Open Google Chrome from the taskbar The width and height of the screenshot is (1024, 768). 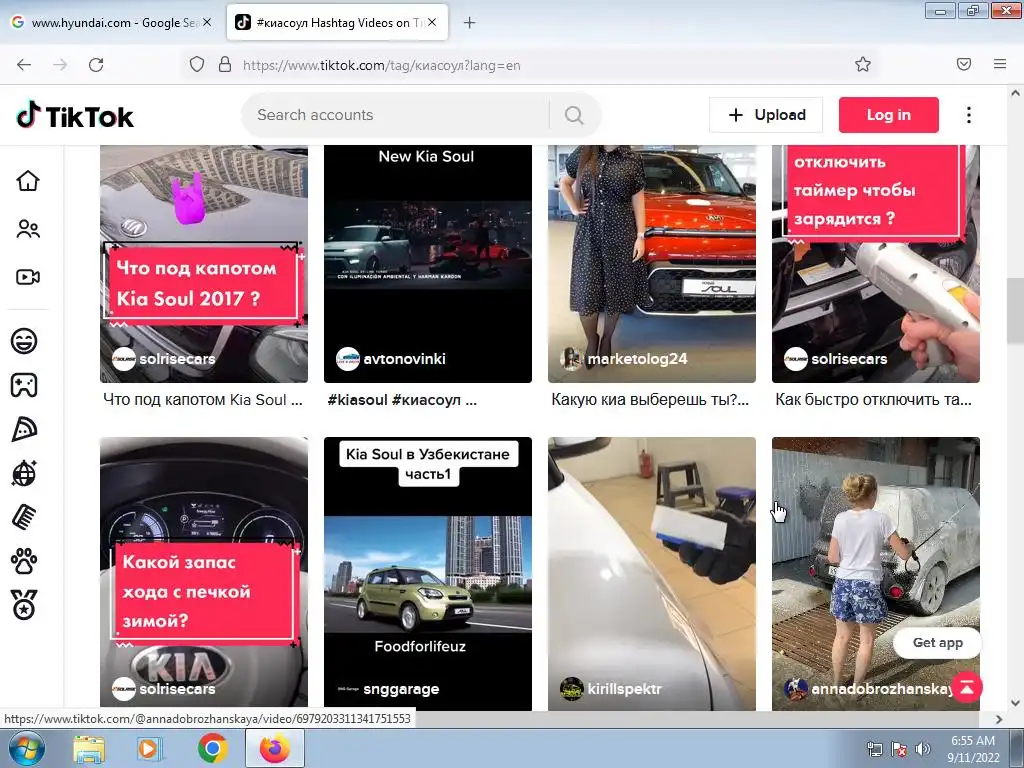(x=212, y=749)
